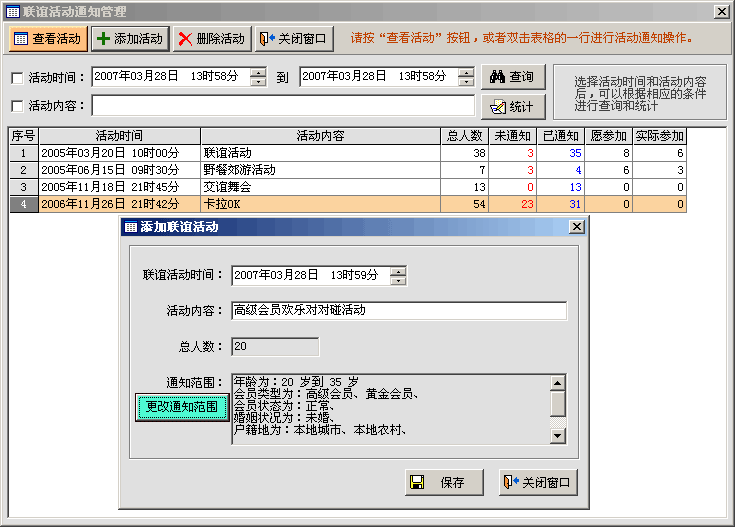
Task: Enable the 活动时间 filter checkbox
Action: [17, 78]
